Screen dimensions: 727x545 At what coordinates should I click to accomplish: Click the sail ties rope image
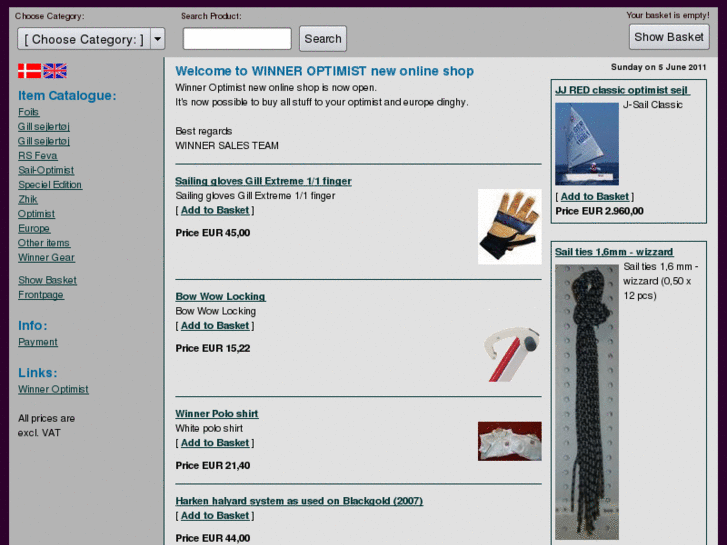587,402
